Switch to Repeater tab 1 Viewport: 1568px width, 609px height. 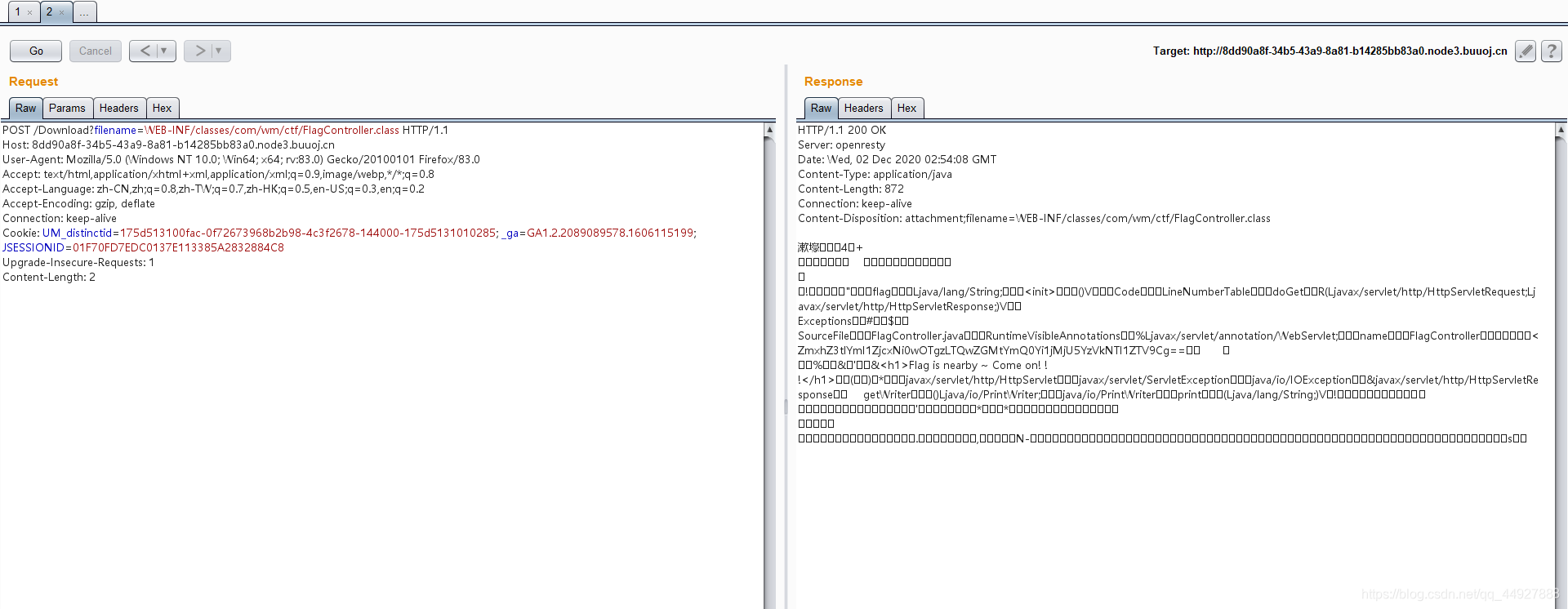click(x=18, y=11)
